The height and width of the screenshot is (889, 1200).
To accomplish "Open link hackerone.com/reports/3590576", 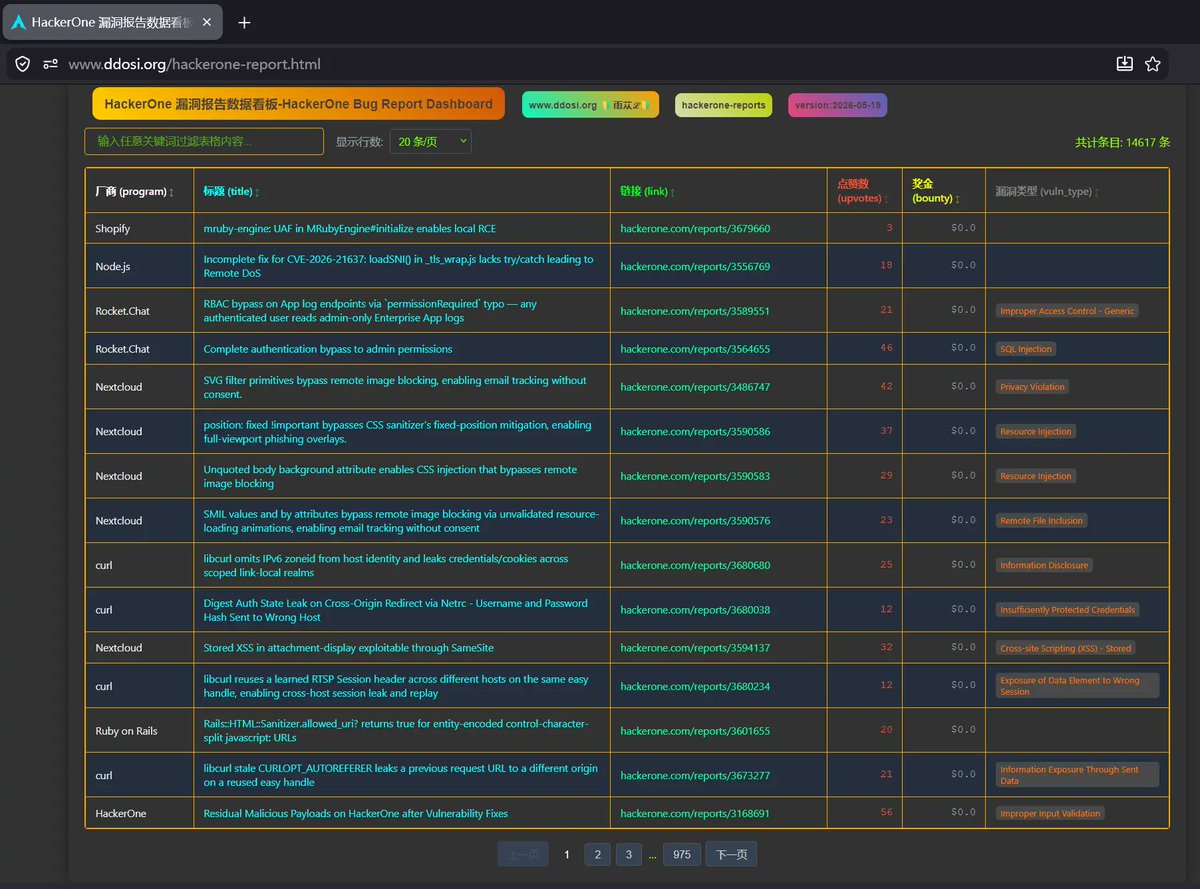I will tap(695, 521).
